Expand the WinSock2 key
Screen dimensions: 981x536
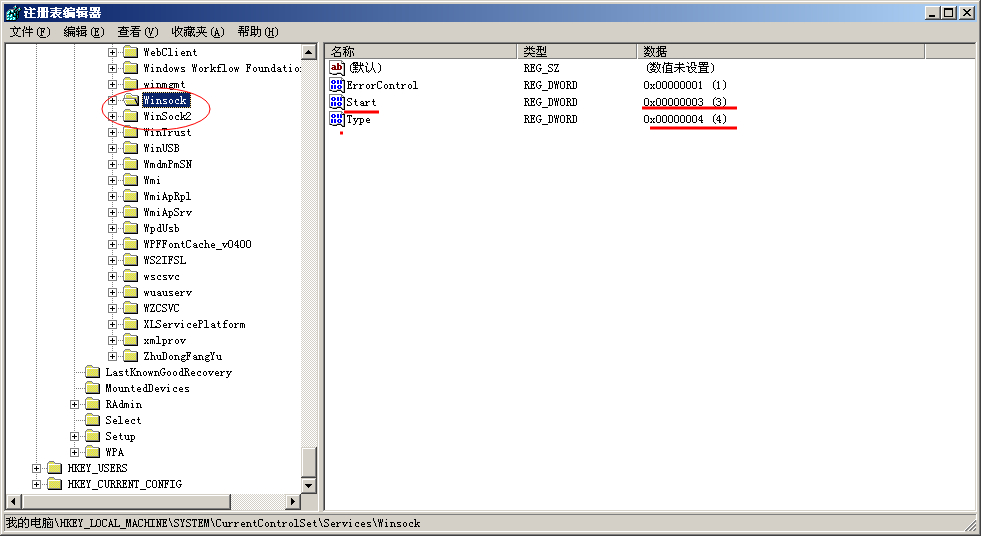pyautogui.click(x=112, y=116)
